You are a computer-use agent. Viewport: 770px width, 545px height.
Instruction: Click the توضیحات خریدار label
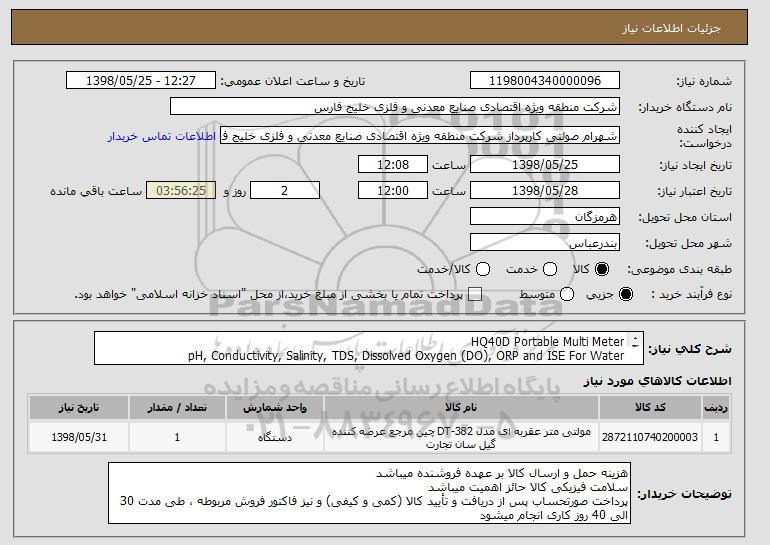tap(684, 494)
